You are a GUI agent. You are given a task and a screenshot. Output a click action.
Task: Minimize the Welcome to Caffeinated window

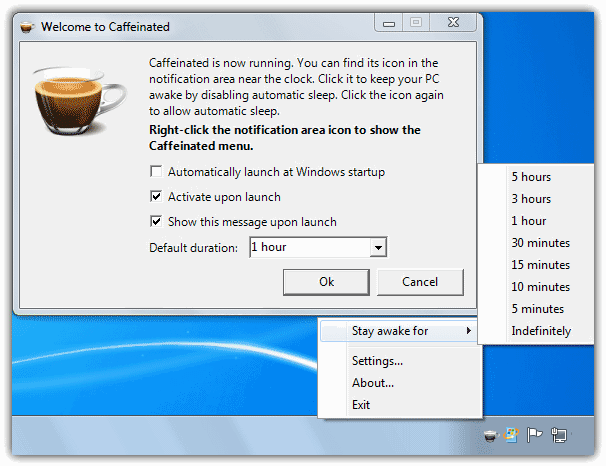(x=389, y=23)
